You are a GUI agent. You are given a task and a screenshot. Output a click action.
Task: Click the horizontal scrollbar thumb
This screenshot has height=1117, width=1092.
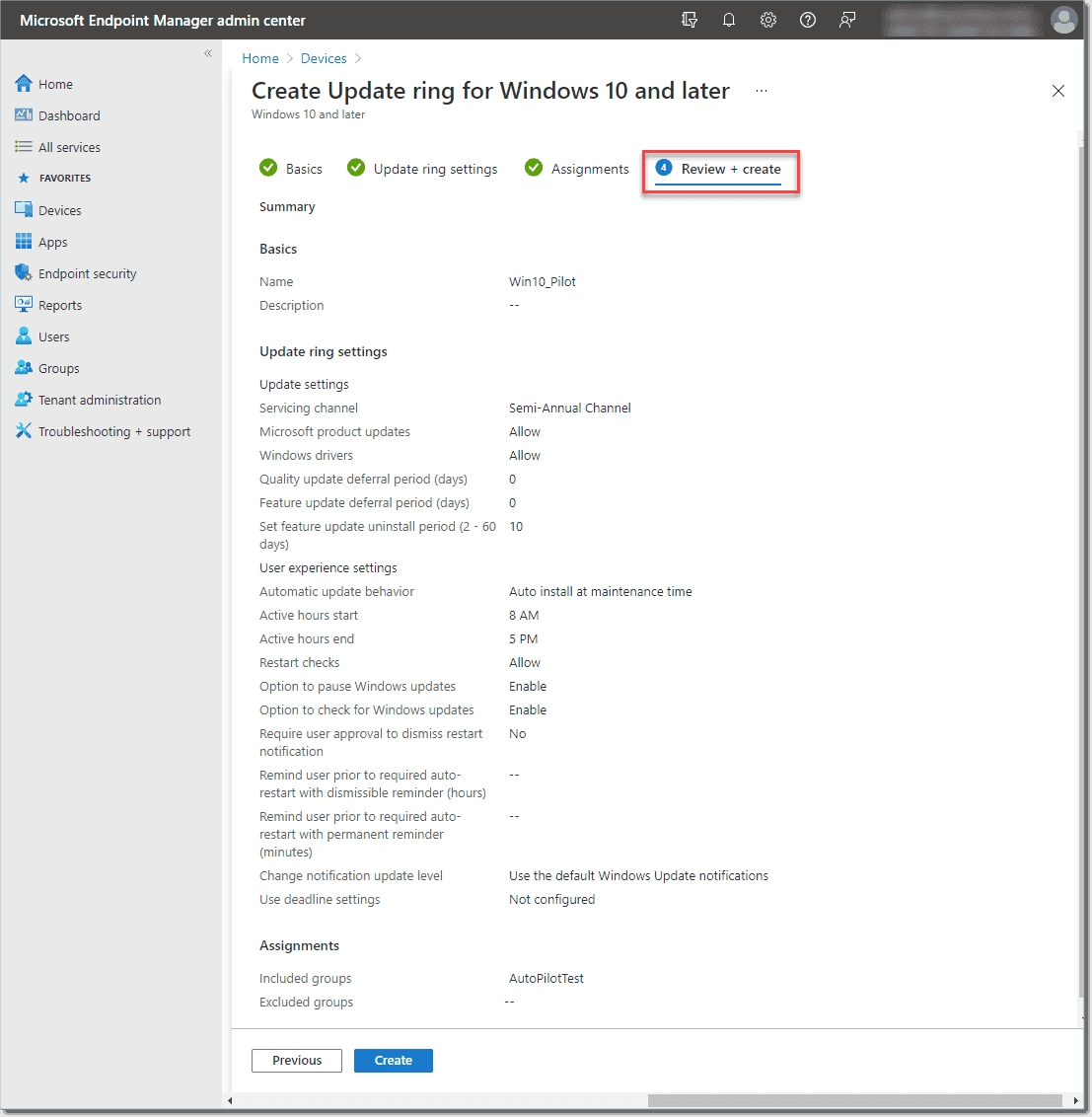[855, 1100]
